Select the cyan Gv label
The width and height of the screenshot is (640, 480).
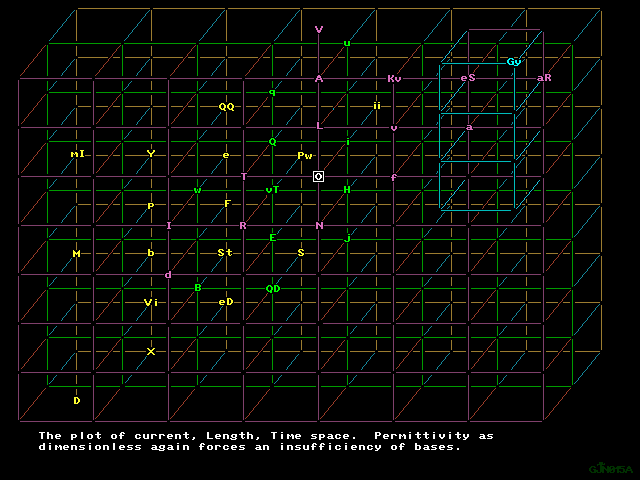coord(514,62)
